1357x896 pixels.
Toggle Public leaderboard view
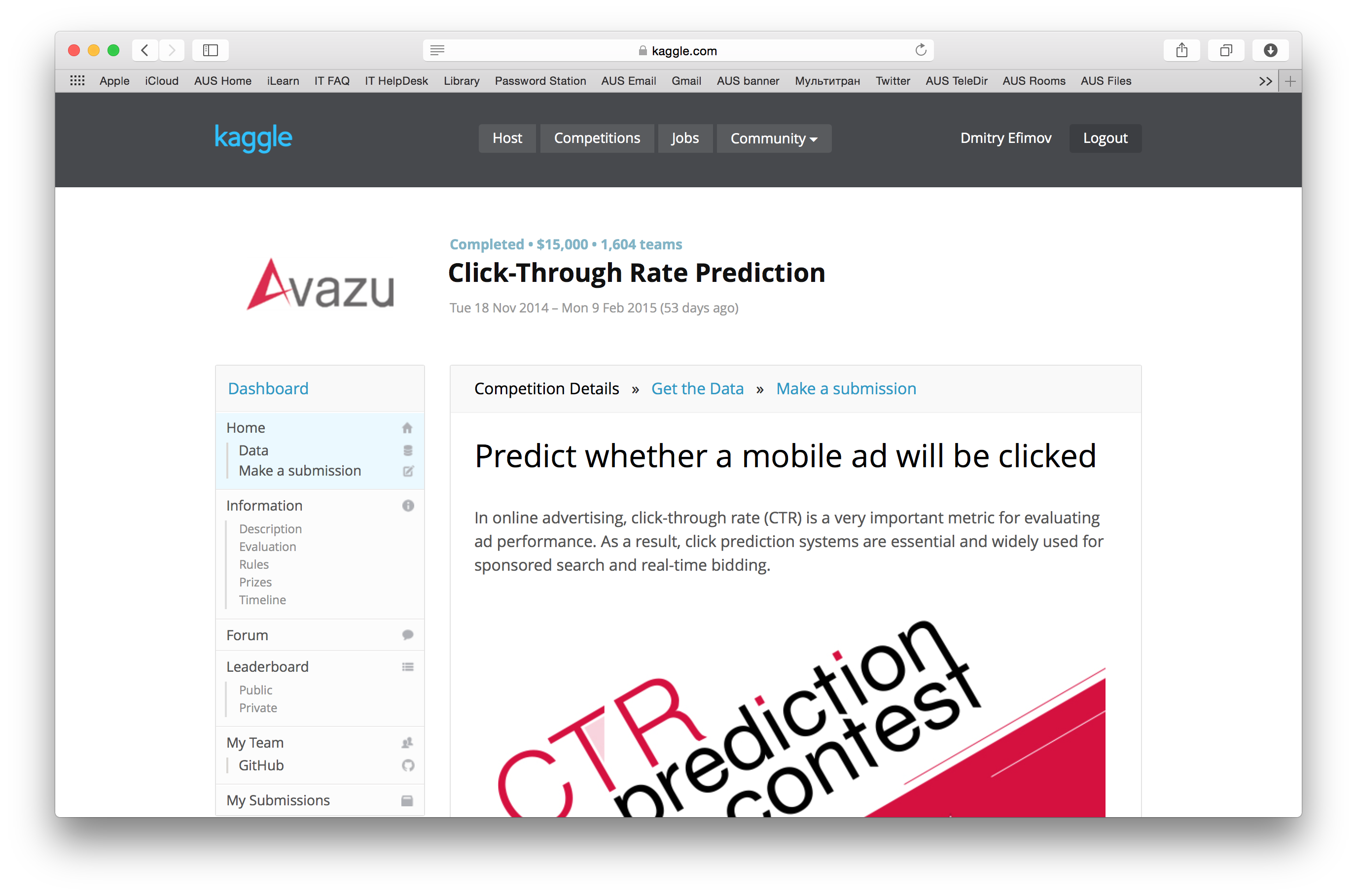tap(254, 690)
